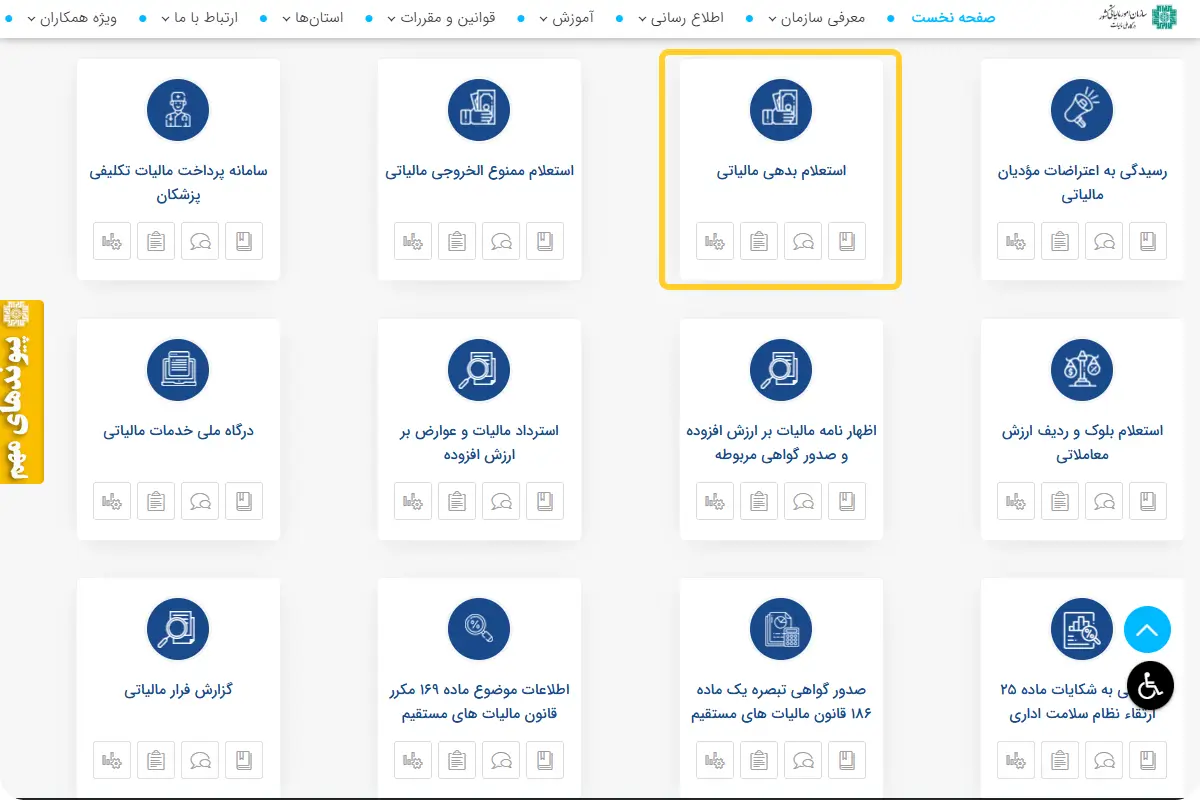Click chat icon under سامانه پرداخت مالیات تکلیفی پزشکان
This screenshot has width=1200, height=800.
tap(200, 241)
